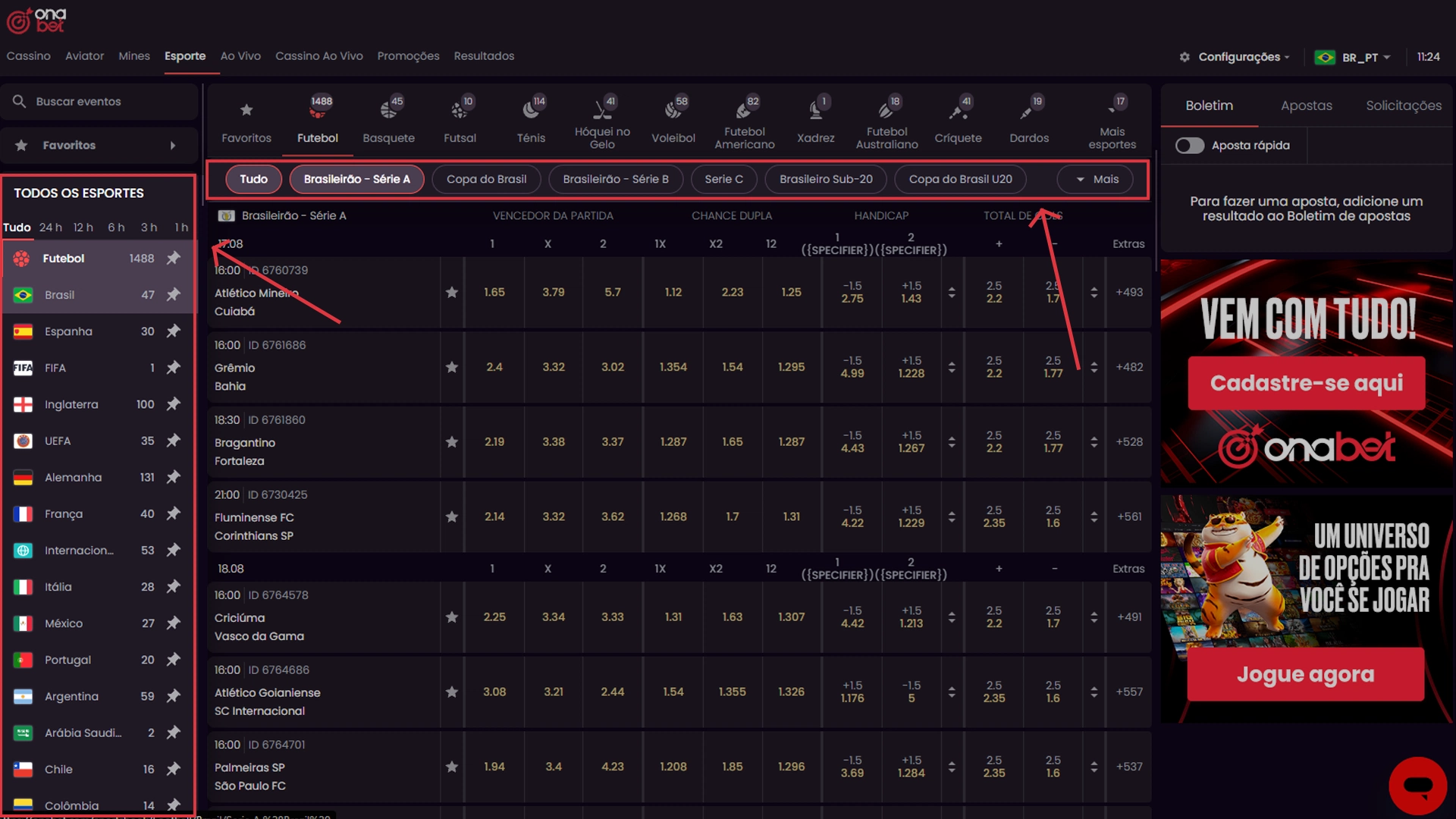The width and height of the screenshot is (1456, 819).
Task: Pin UEFA in the sidebar
Action: (x=174, y=440)
